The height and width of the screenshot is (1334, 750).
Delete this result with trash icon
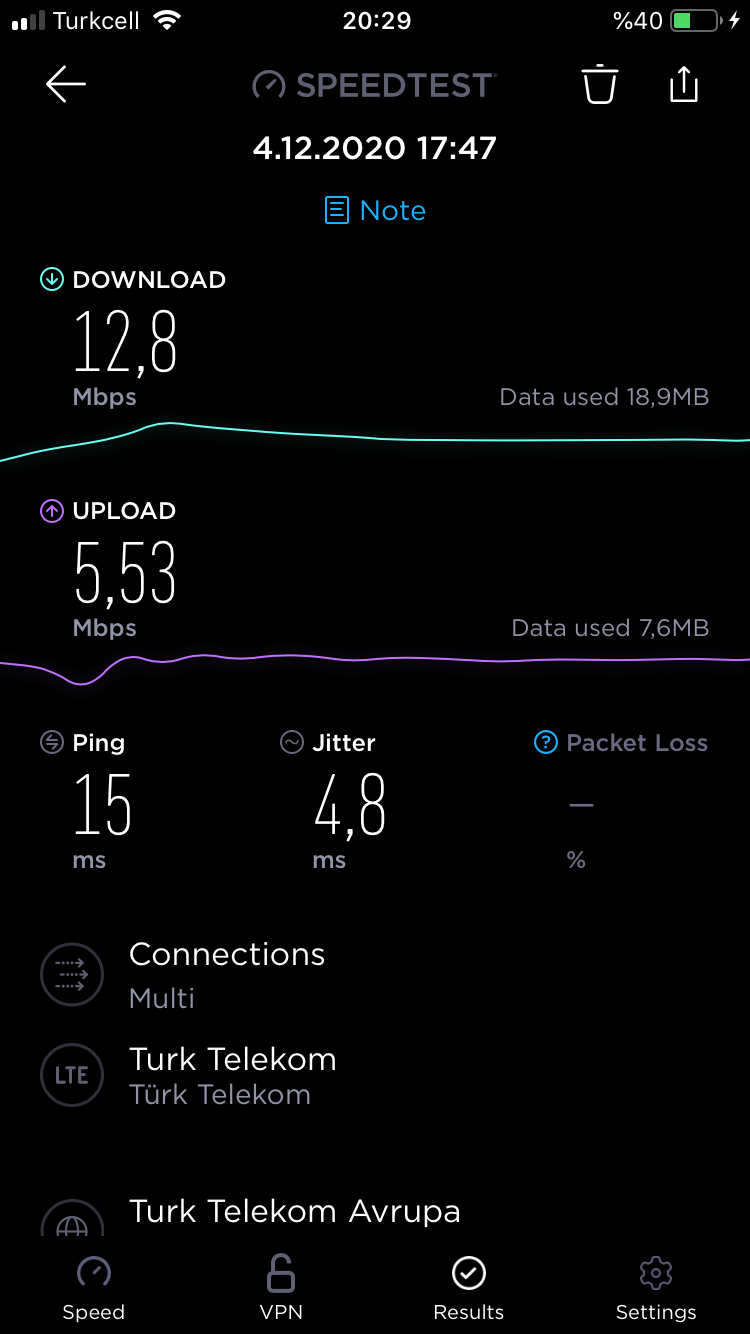[600, 85]
